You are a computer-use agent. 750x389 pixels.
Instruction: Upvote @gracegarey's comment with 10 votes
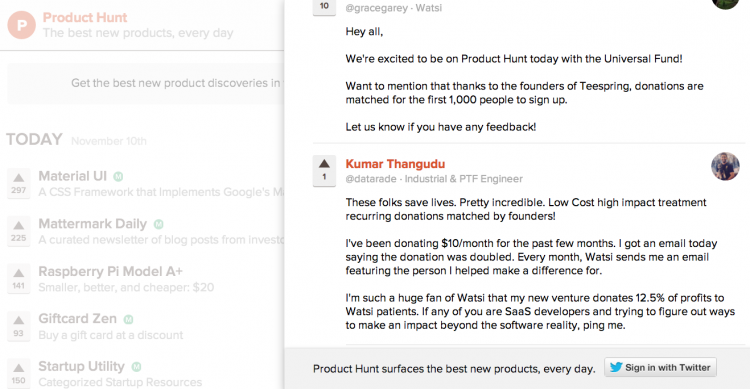tap(324, 7)
